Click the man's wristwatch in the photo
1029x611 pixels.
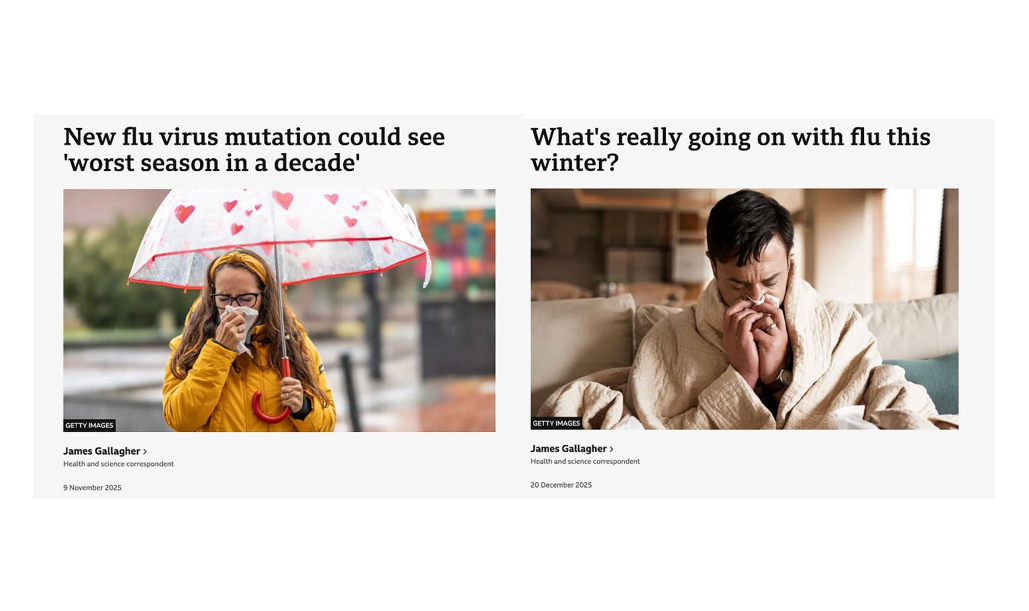pos(783,377)
